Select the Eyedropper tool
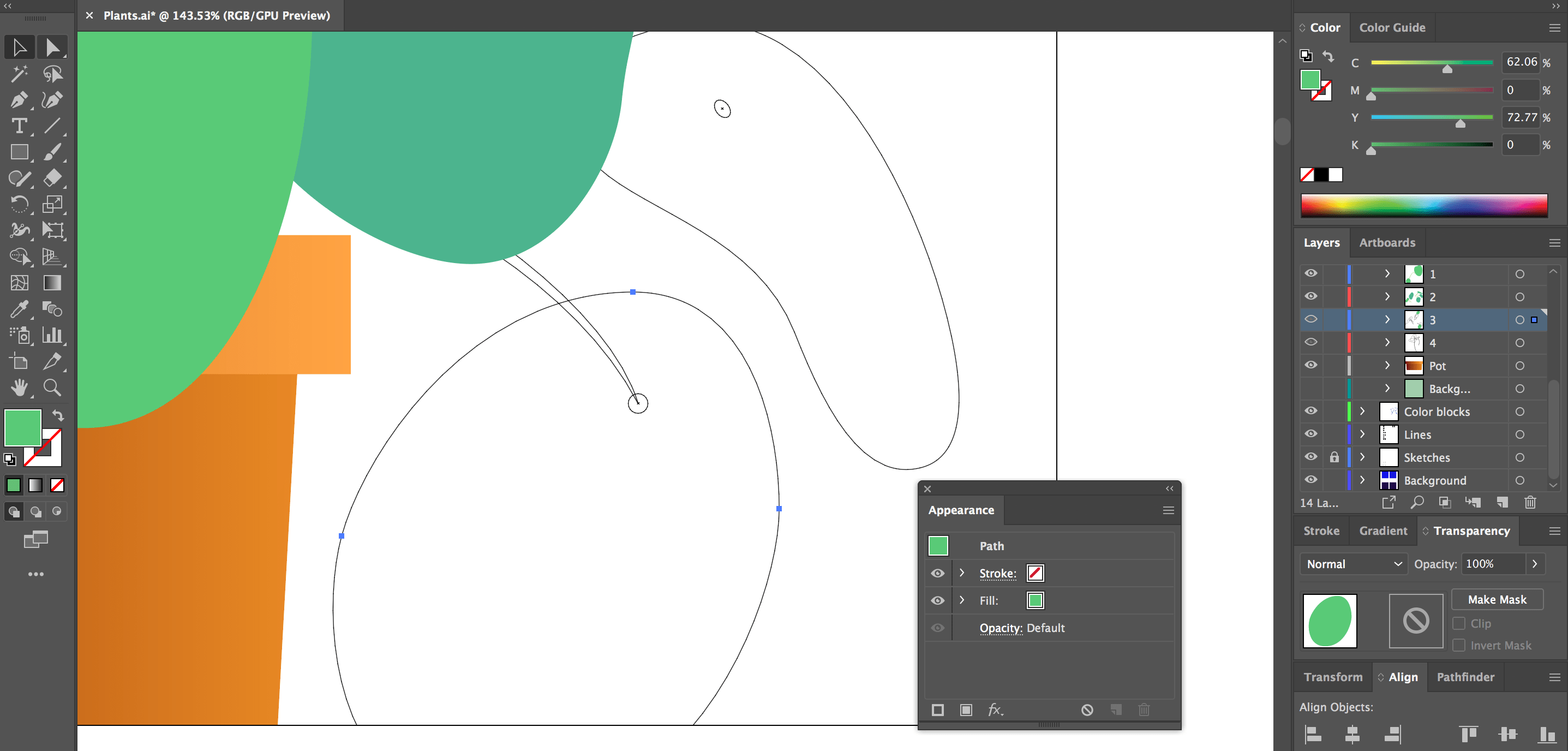Image resolution: width=1568 pixels, height=751 pixels. tap(19, 309)
